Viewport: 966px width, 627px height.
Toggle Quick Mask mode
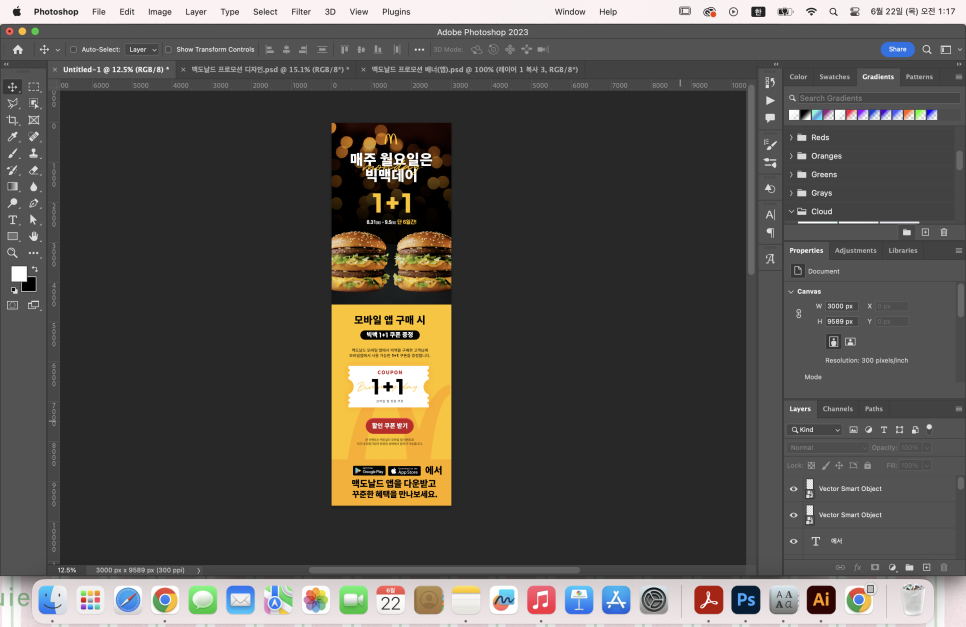[12, 305]
